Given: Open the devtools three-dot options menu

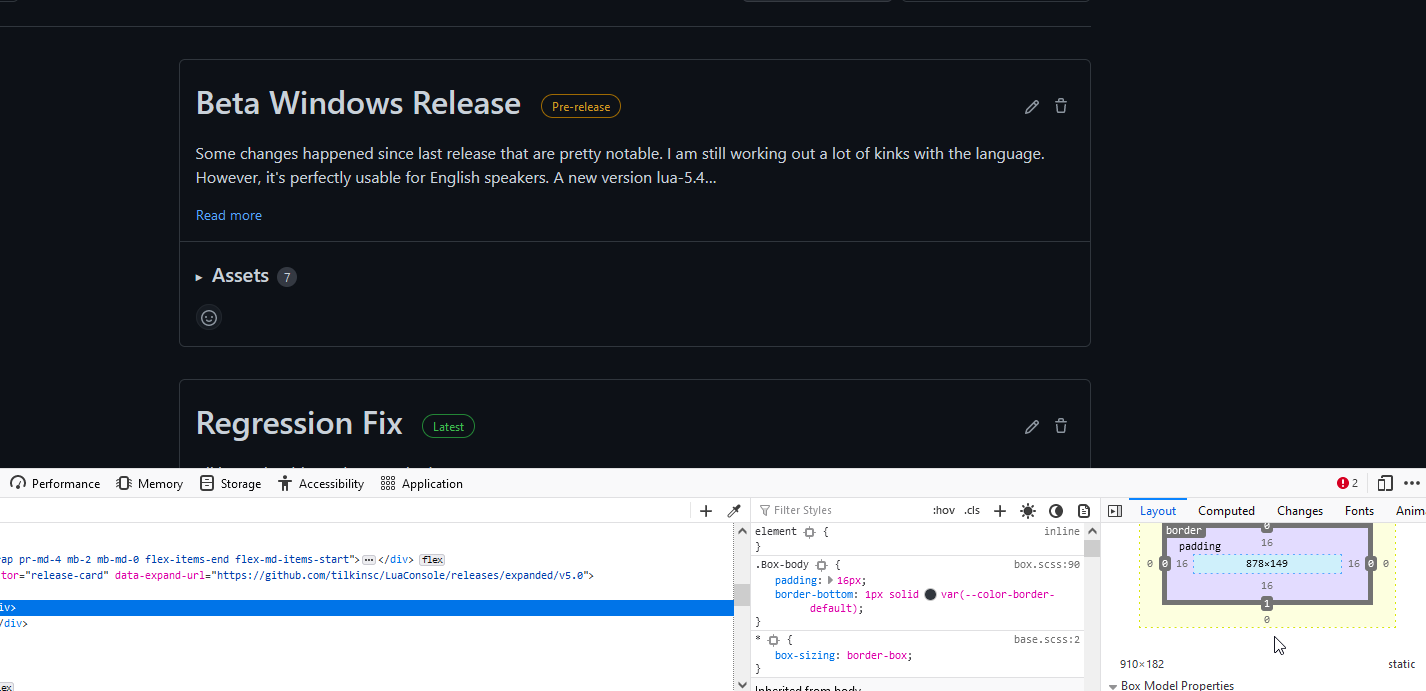Looking at the screenshot, I should pyautogui.click(x=1412, y=483).
